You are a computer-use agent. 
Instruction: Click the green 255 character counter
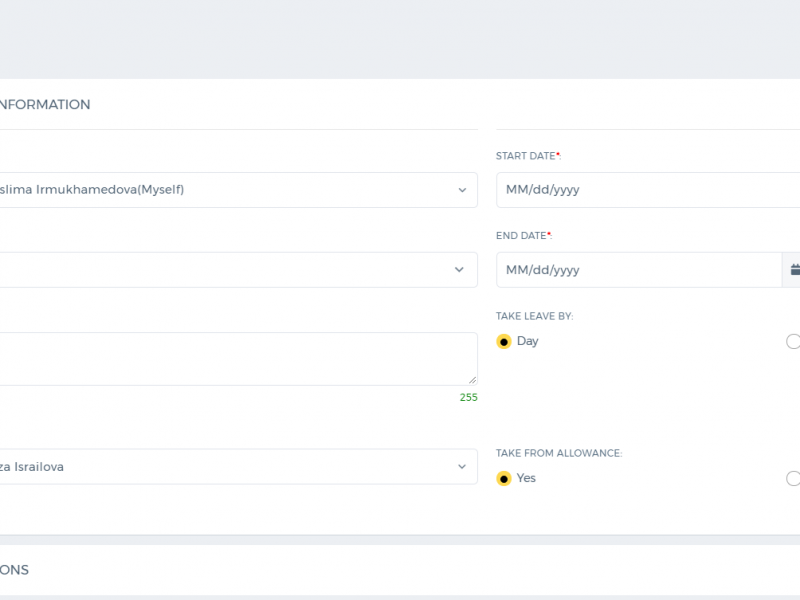click(468, 397)
